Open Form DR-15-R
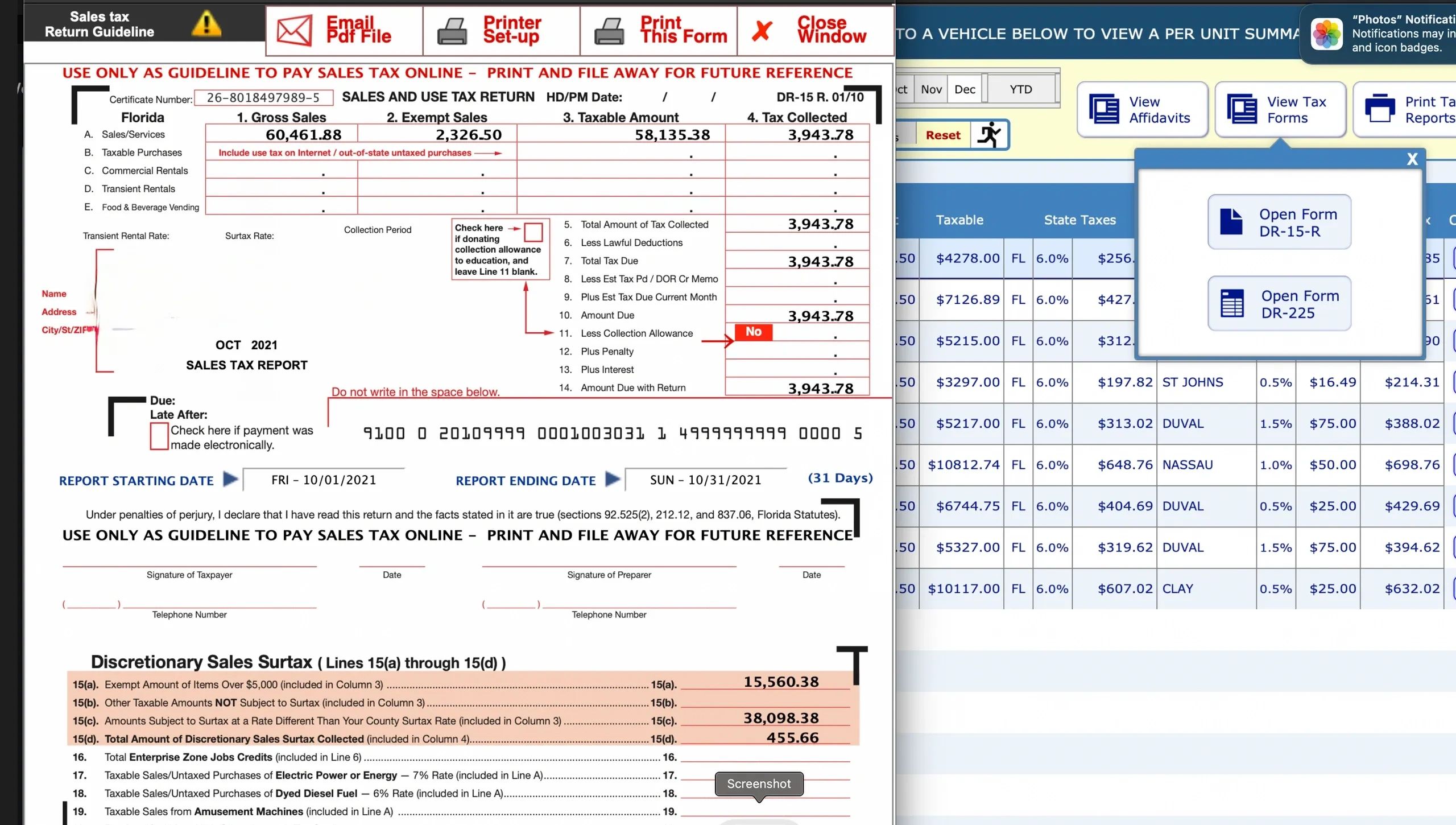This screenshot has width=1456, height=825. (x=1279, y=222)
